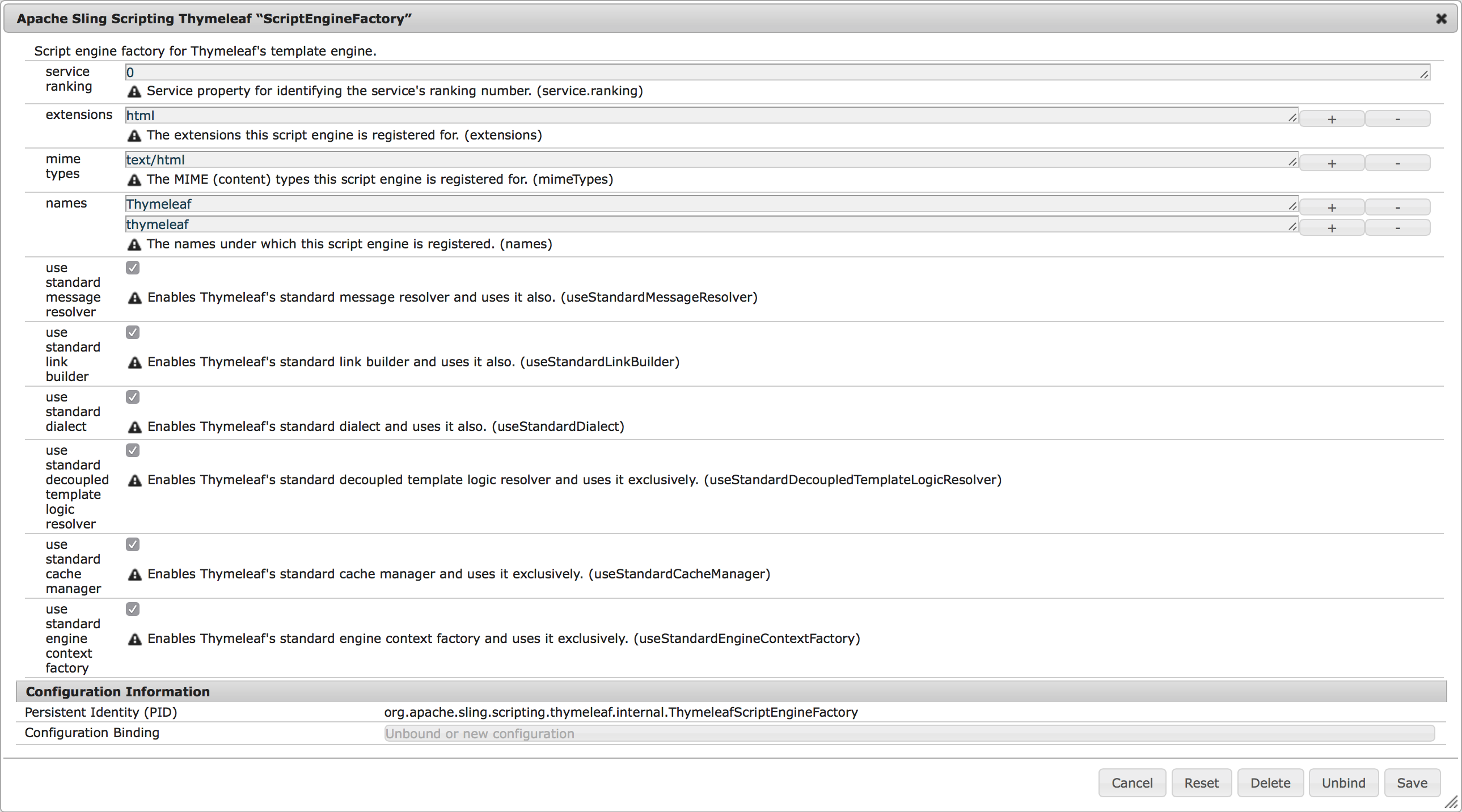Click the warning icon beside service ranking description
Viewport: 1462px width, 812px height.
click(134, 91)
